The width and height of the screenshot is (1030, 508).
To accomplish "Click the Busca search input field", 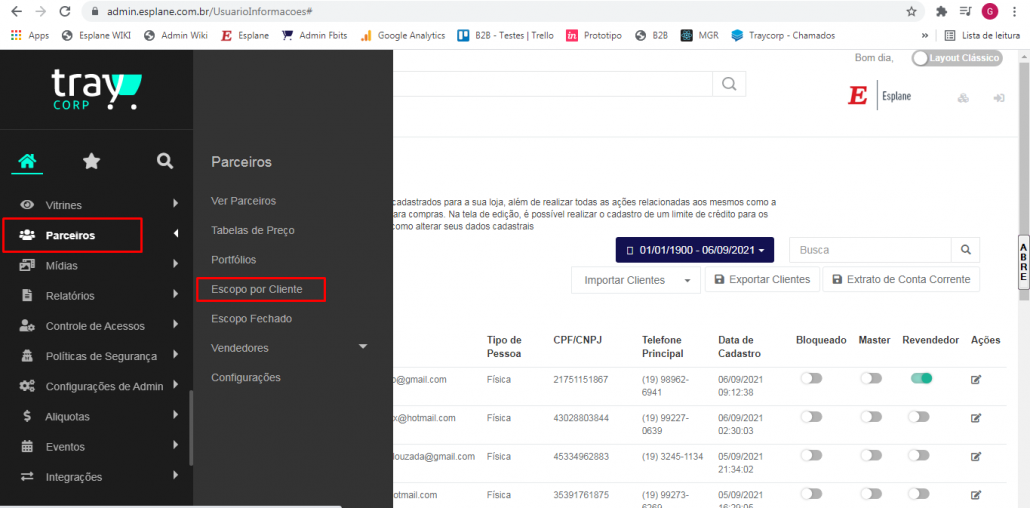I will (869, 250).
